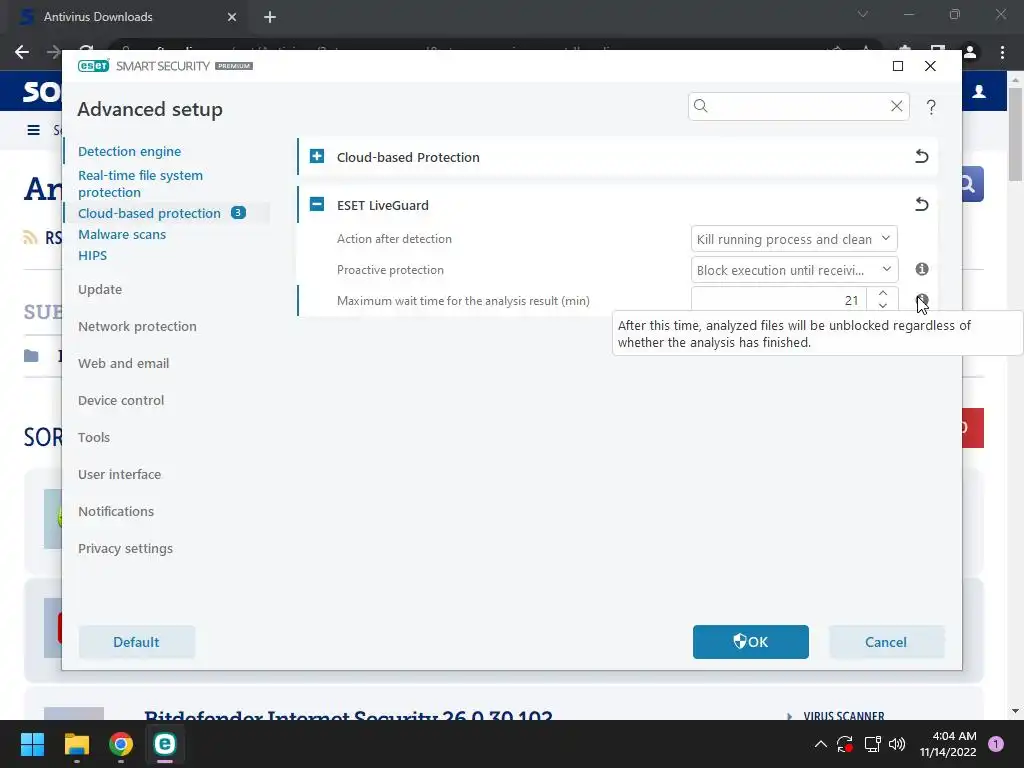1024x768 pixels.
Task: Click the Chrome profile avatar icon
Action: pyautogui.click(x=970, y=52)
